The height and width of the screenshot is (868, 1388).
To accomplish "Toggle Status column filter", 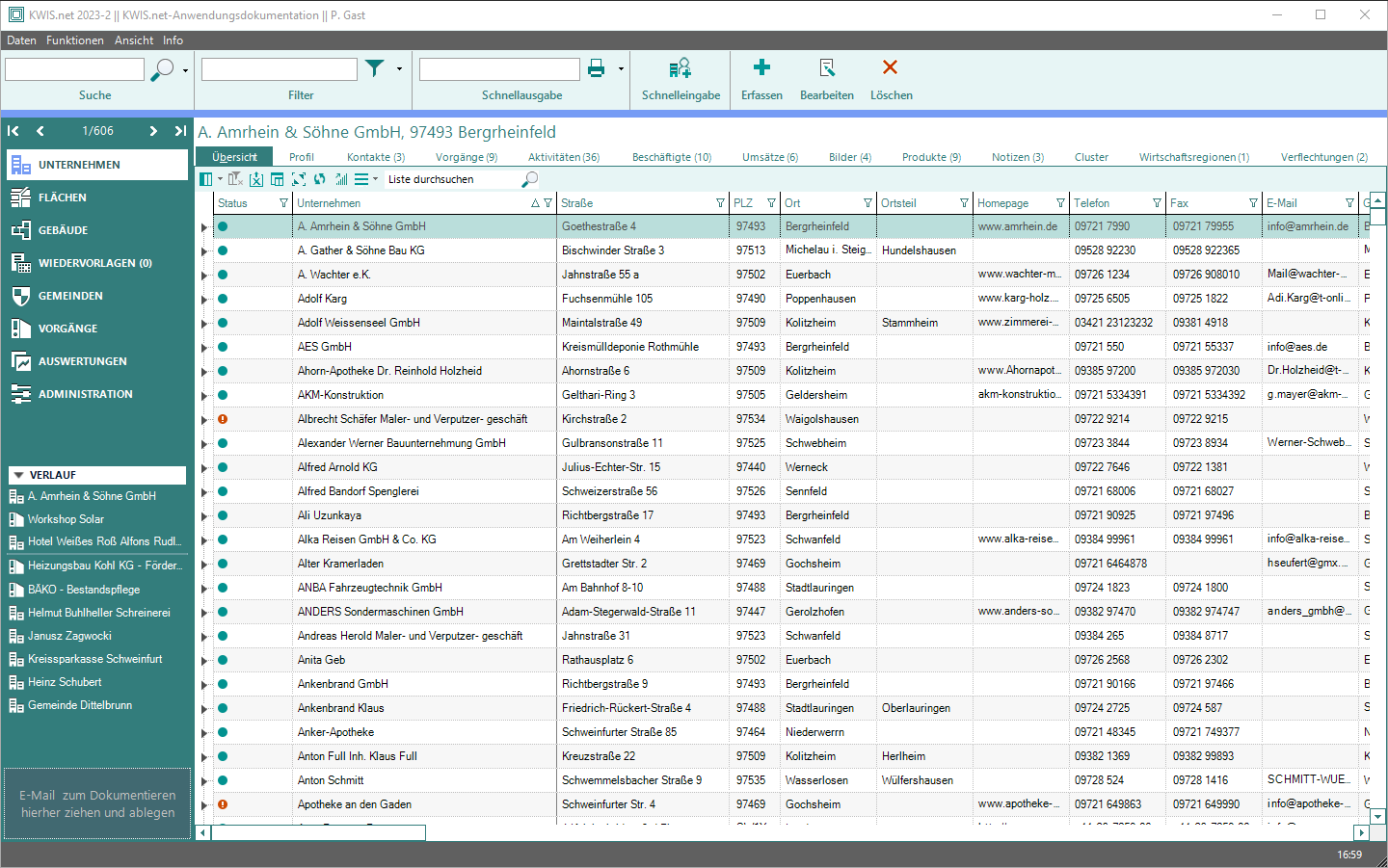I will pyautogui.click(x=283, y=203).
